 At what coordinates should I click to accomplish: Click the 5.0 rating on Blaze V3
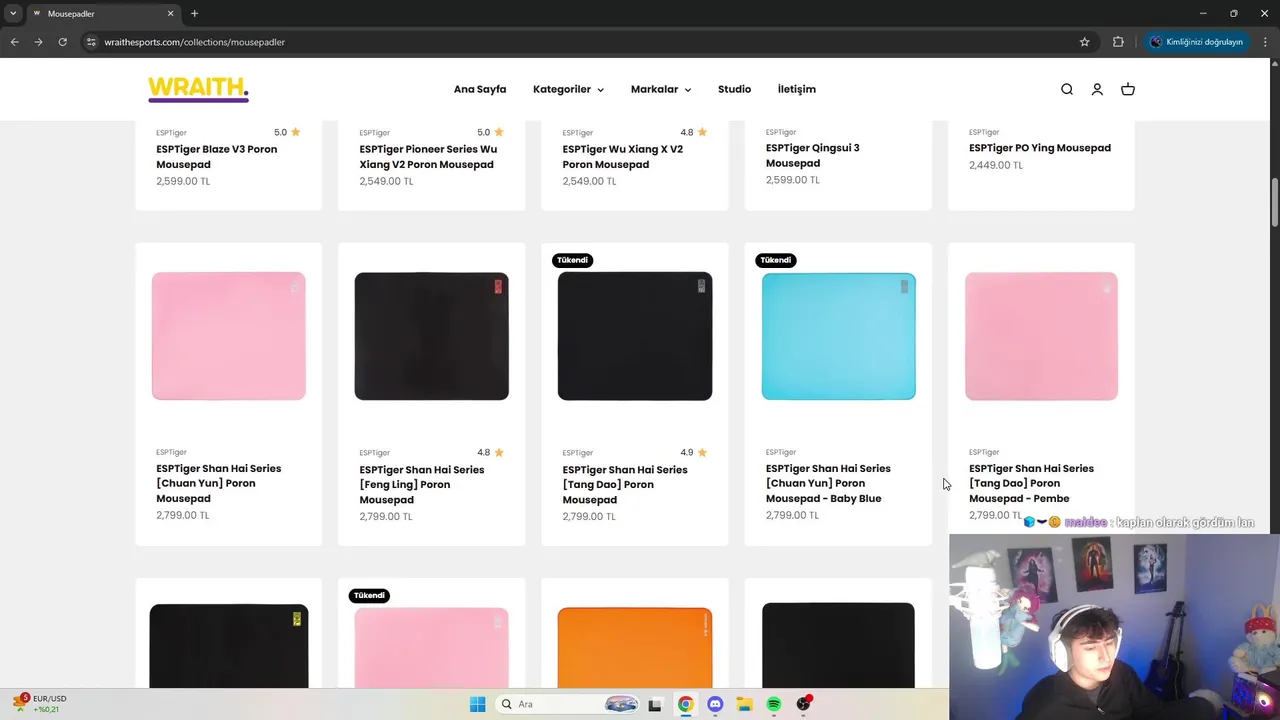pos(287,132)
